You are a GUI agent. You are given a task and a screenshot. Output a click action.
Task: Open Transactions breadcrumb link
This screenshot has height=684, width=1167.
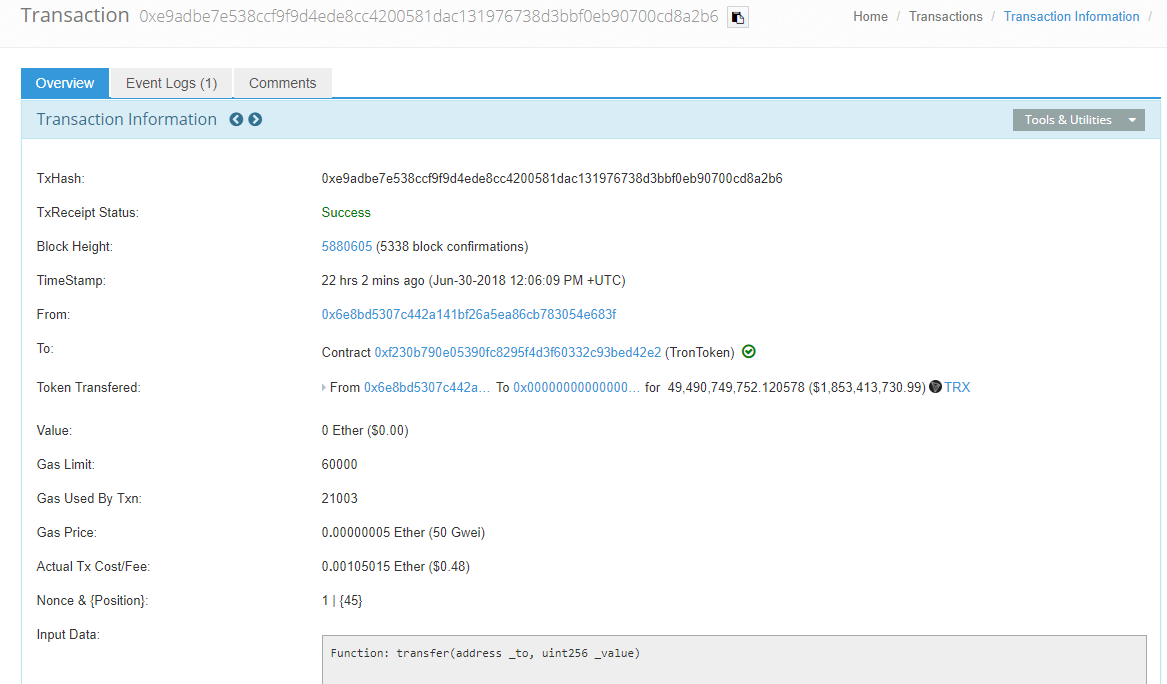(x=945, y=16)
